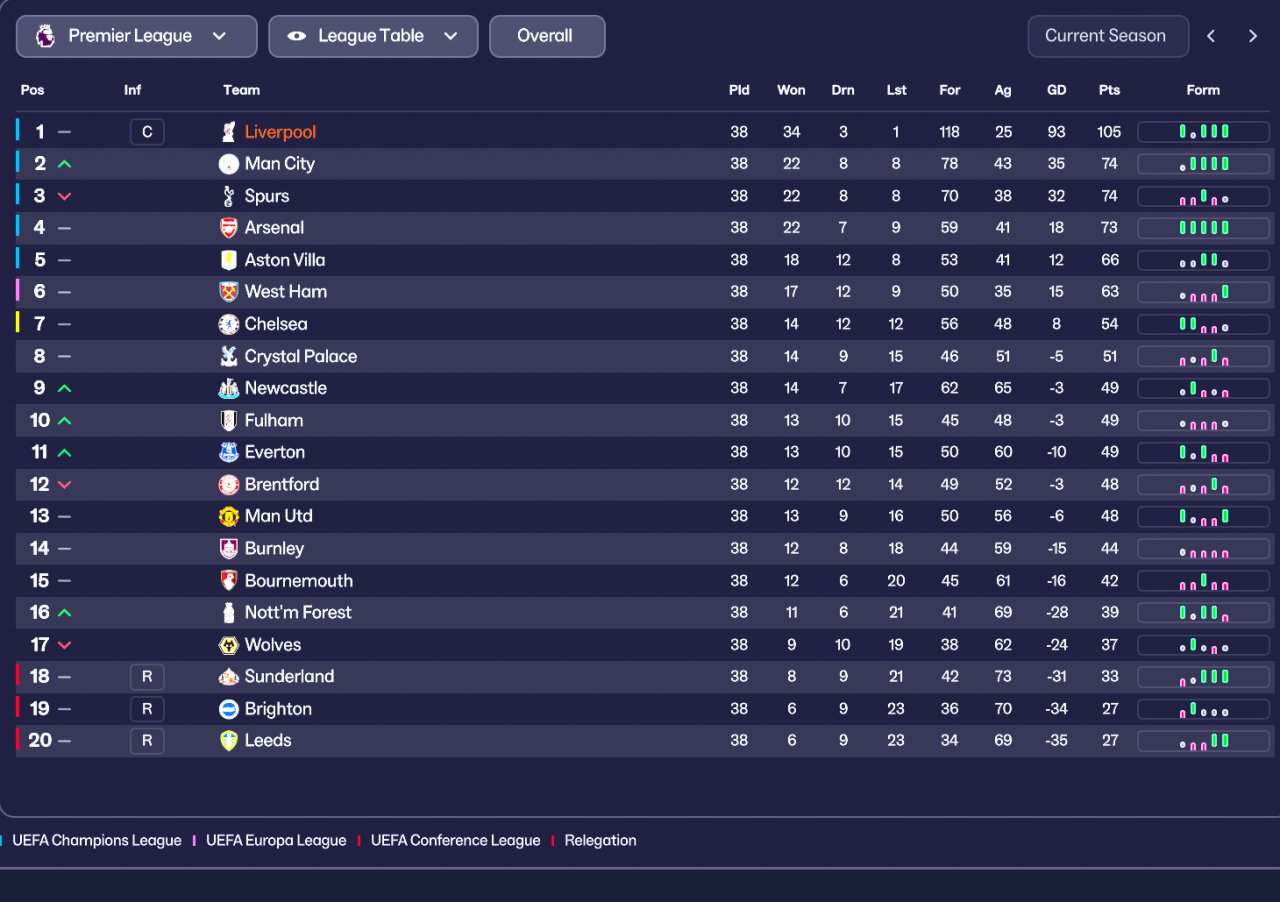
Task: Click the Man Utd club crest
Action: pyautogui.click(x=229, y=516)
